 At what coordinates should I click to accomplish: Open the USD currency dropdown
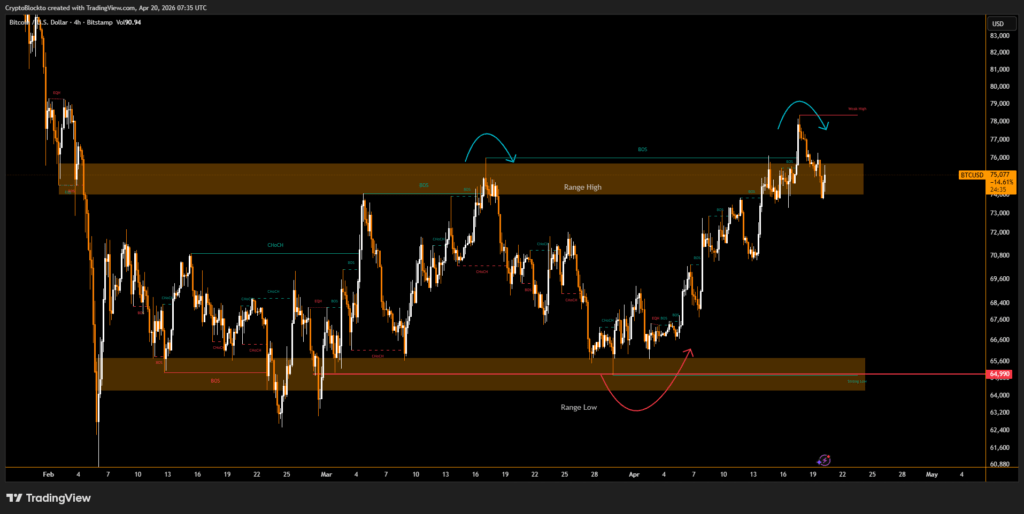click(x=997, y=23)
